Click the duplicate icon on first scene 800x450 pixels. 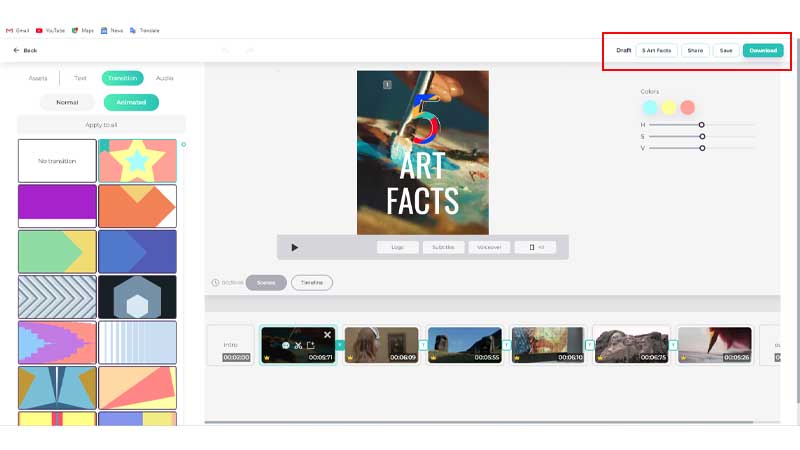pos(311,345)
